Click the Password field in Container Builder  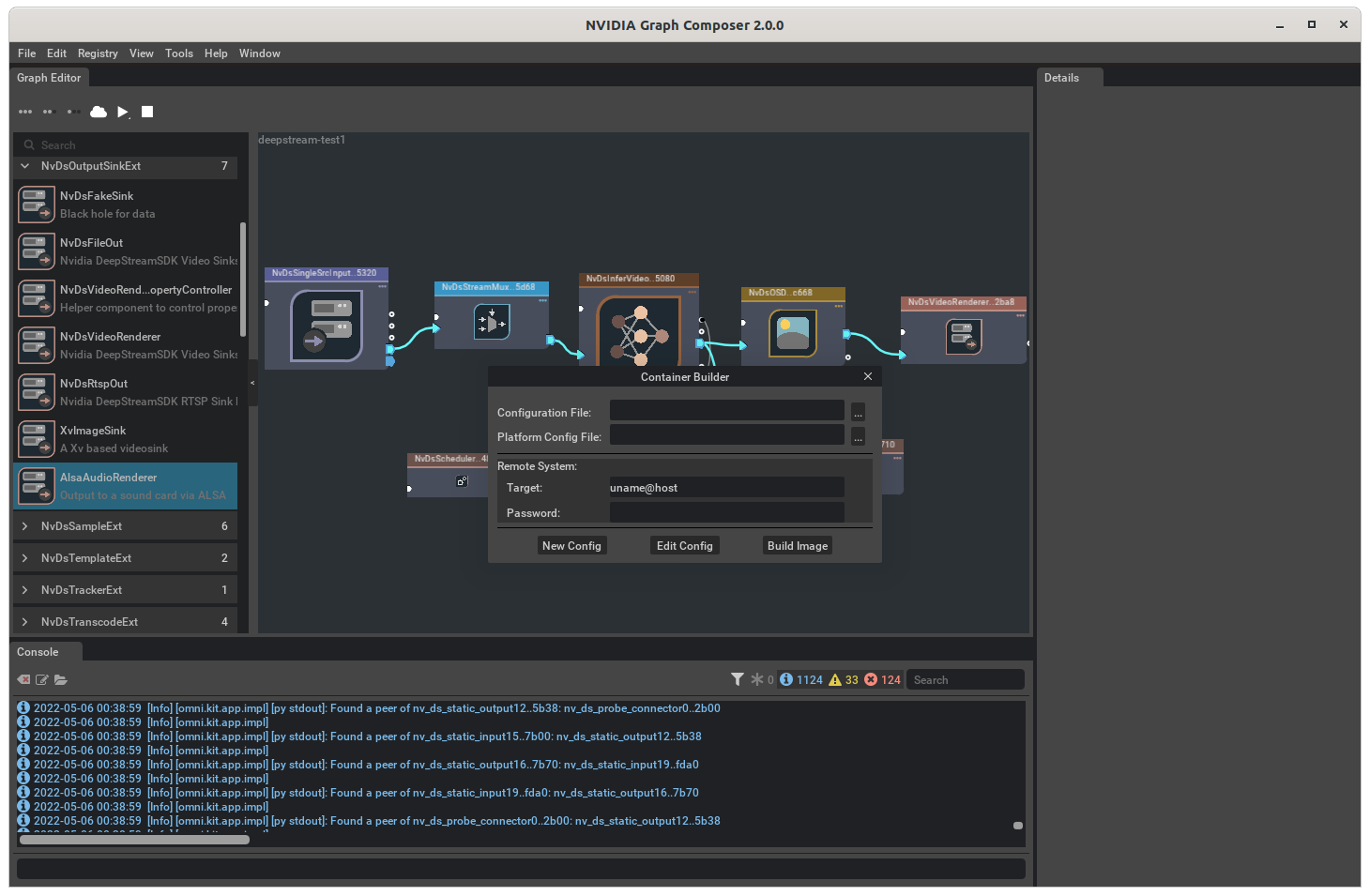pos(726,511)
